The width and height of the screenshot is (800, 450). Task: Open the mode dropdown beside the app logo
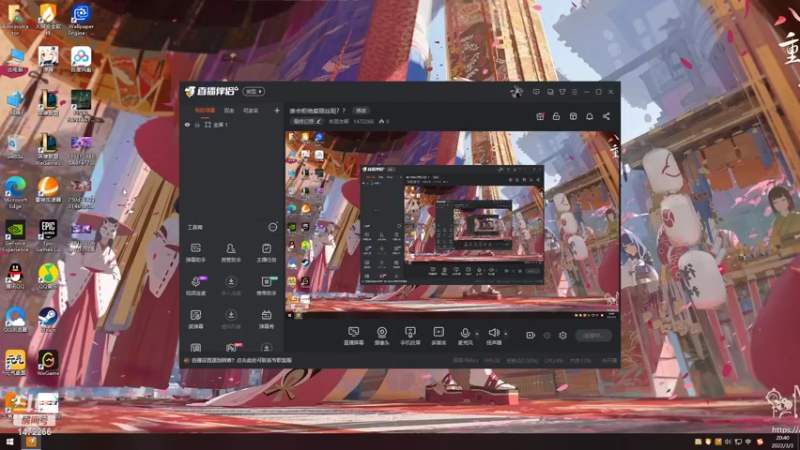pyautogui.click(x=254, y=91)
